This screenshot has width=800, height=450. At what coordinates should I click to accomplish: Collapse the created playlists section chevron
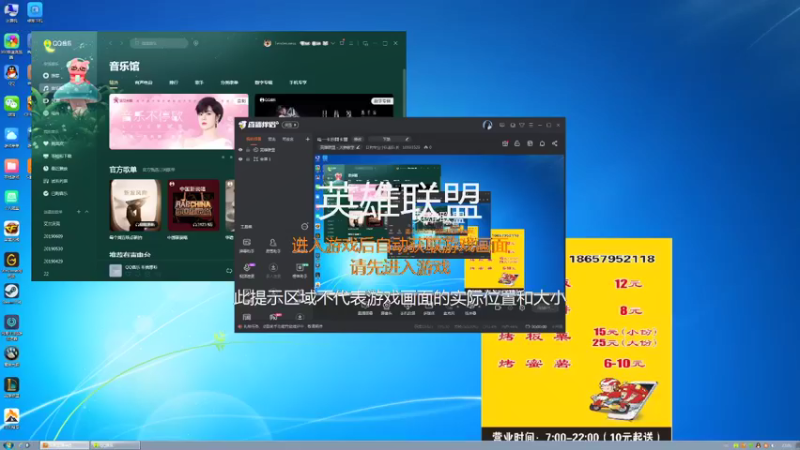87,211
